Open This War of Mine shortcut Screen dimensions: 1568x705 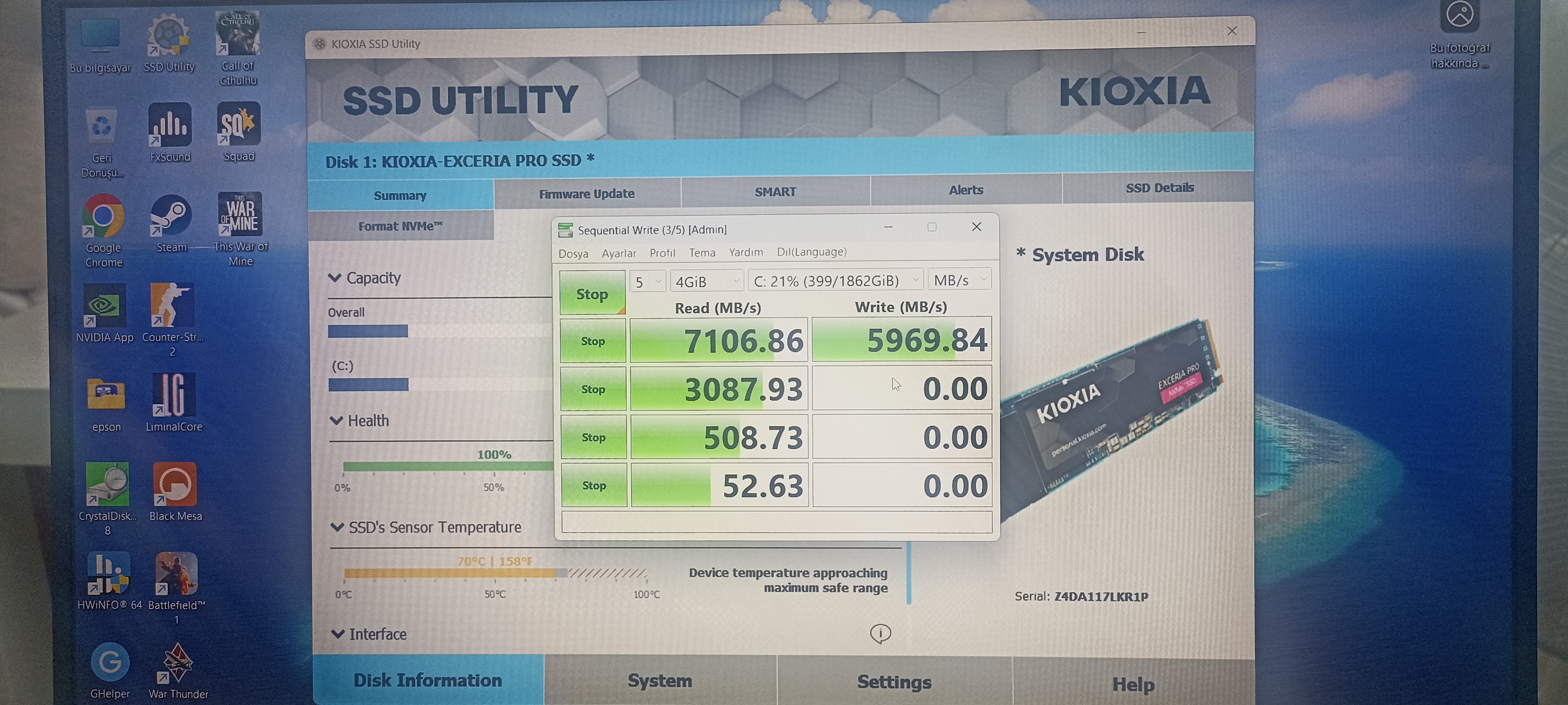pyautogui.click(x=240, y=229)
